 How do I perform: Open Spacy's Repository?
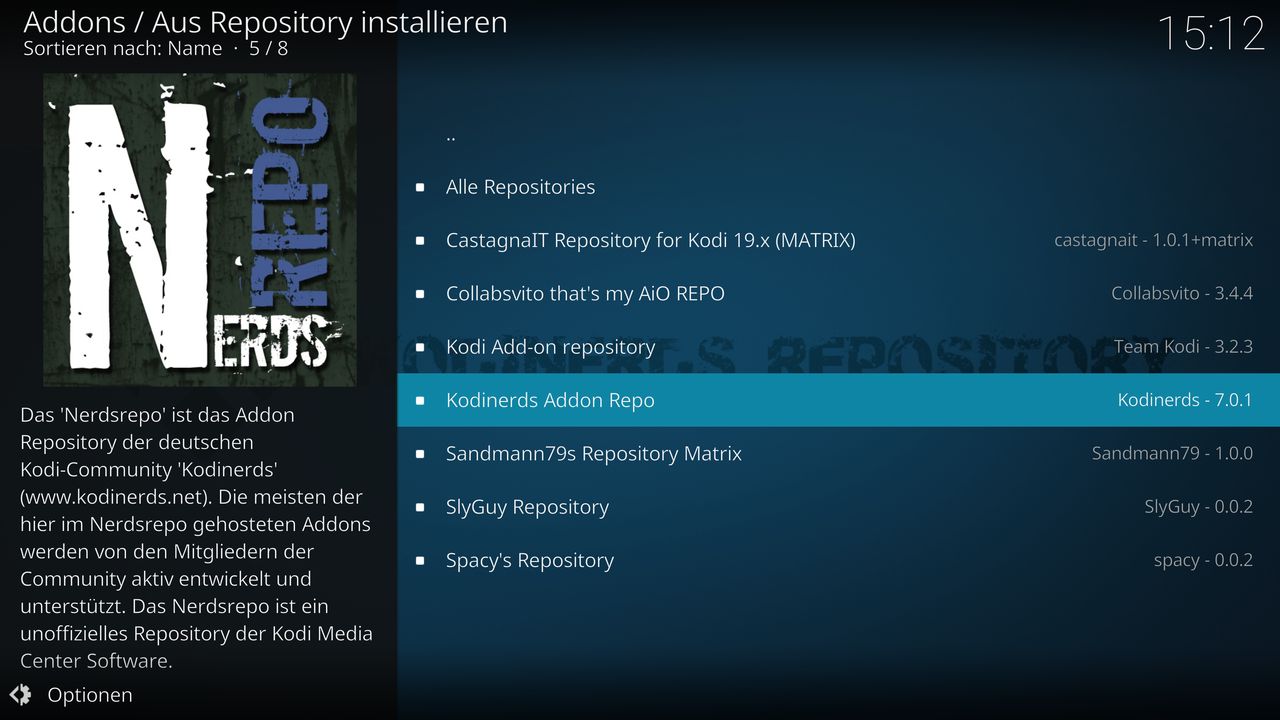[838, 560]
